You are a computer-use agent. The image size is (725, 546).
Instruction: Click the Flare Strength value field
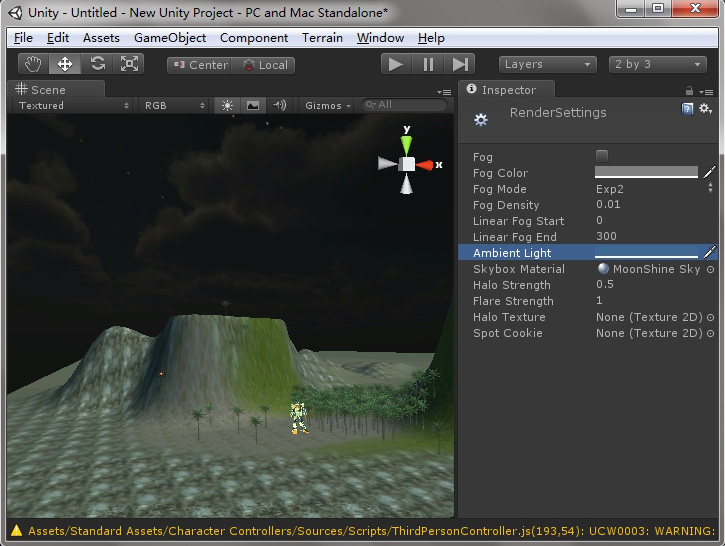pos(655,301)
